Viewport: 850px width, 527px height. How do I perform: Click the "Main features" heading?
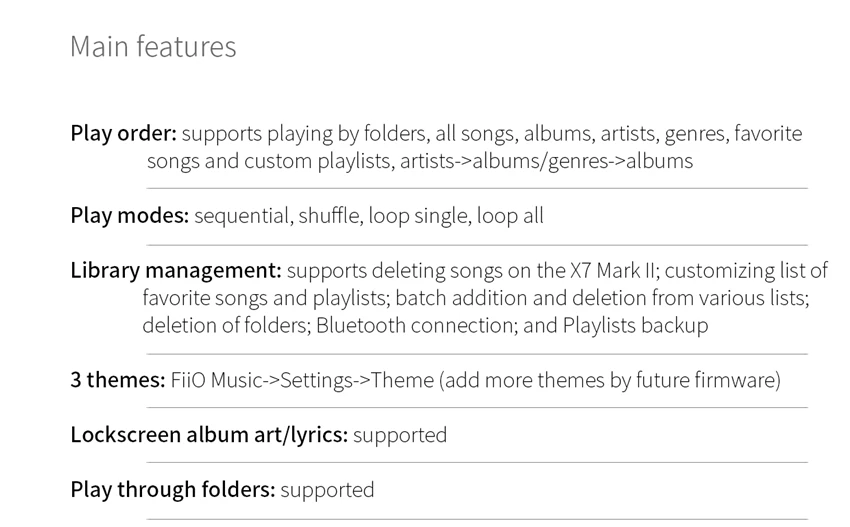pos(153,47)
